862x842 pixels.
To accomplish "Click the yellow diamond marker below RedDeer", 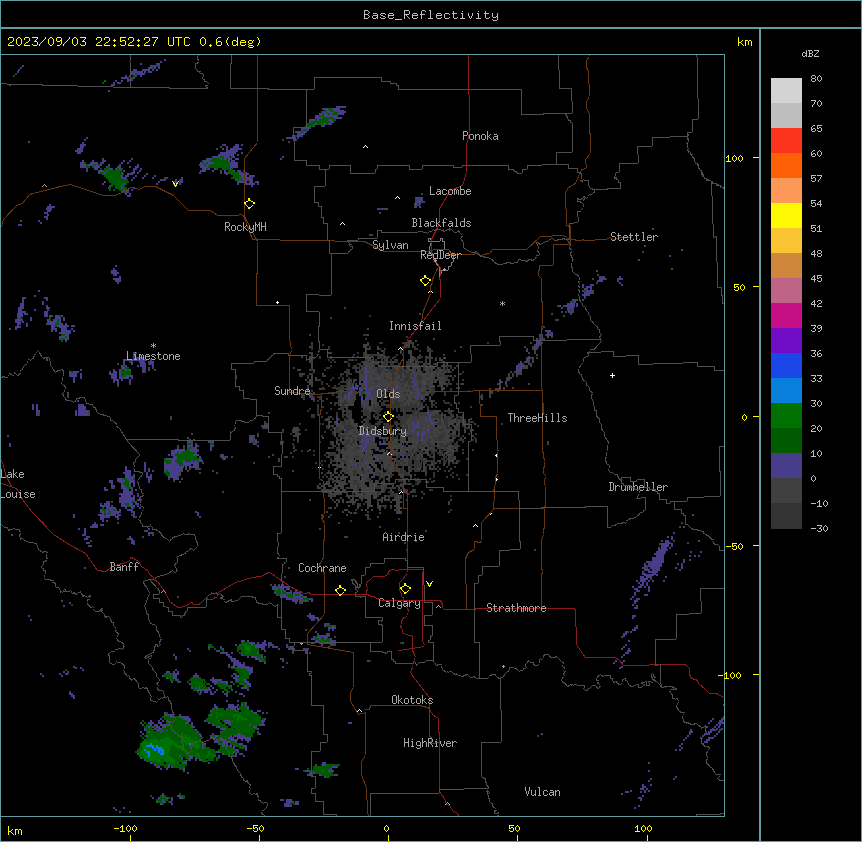I will point(426,281).
